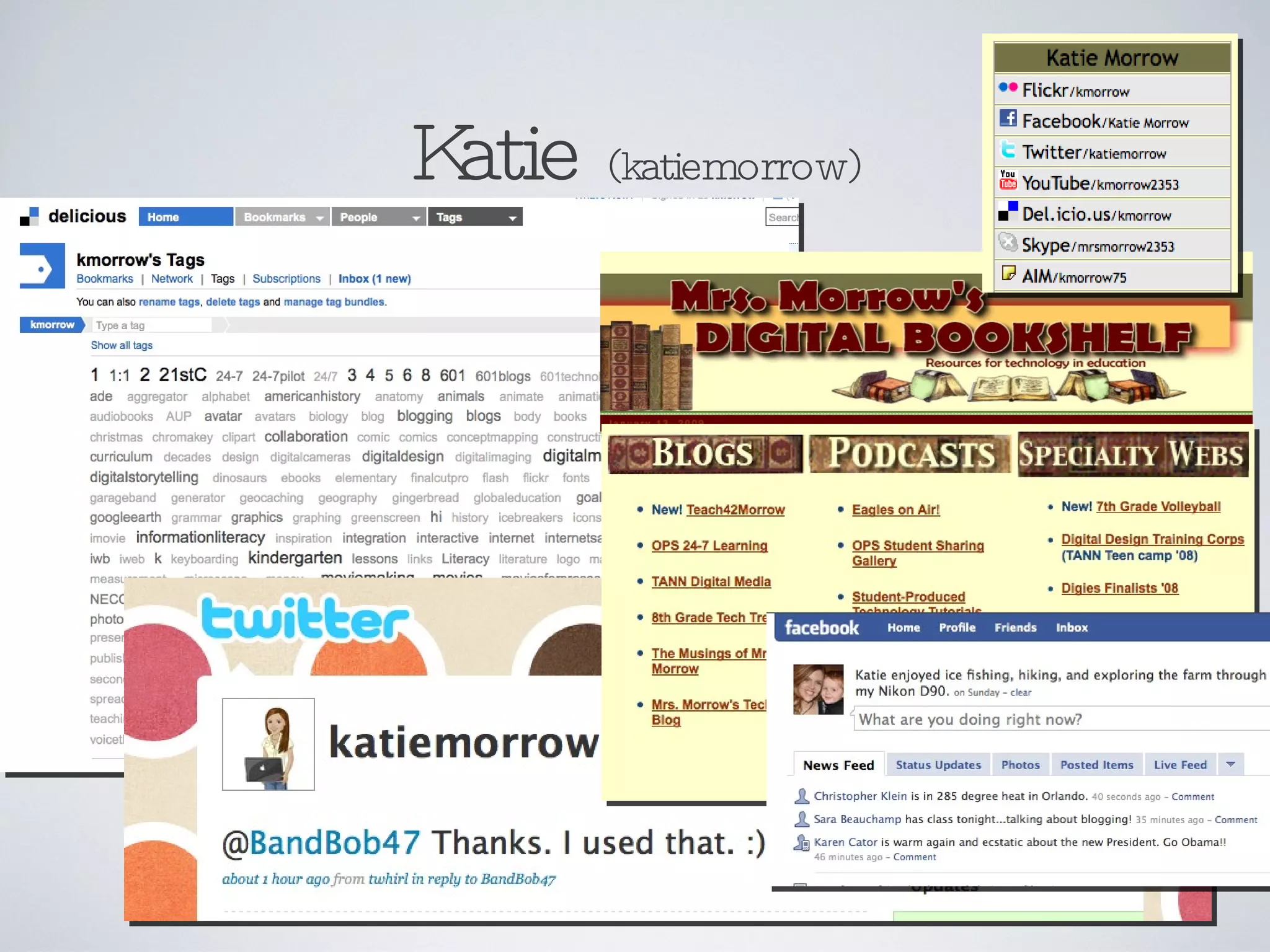
Task: Switch to the Status Updates tab
Action: point(938,765)
